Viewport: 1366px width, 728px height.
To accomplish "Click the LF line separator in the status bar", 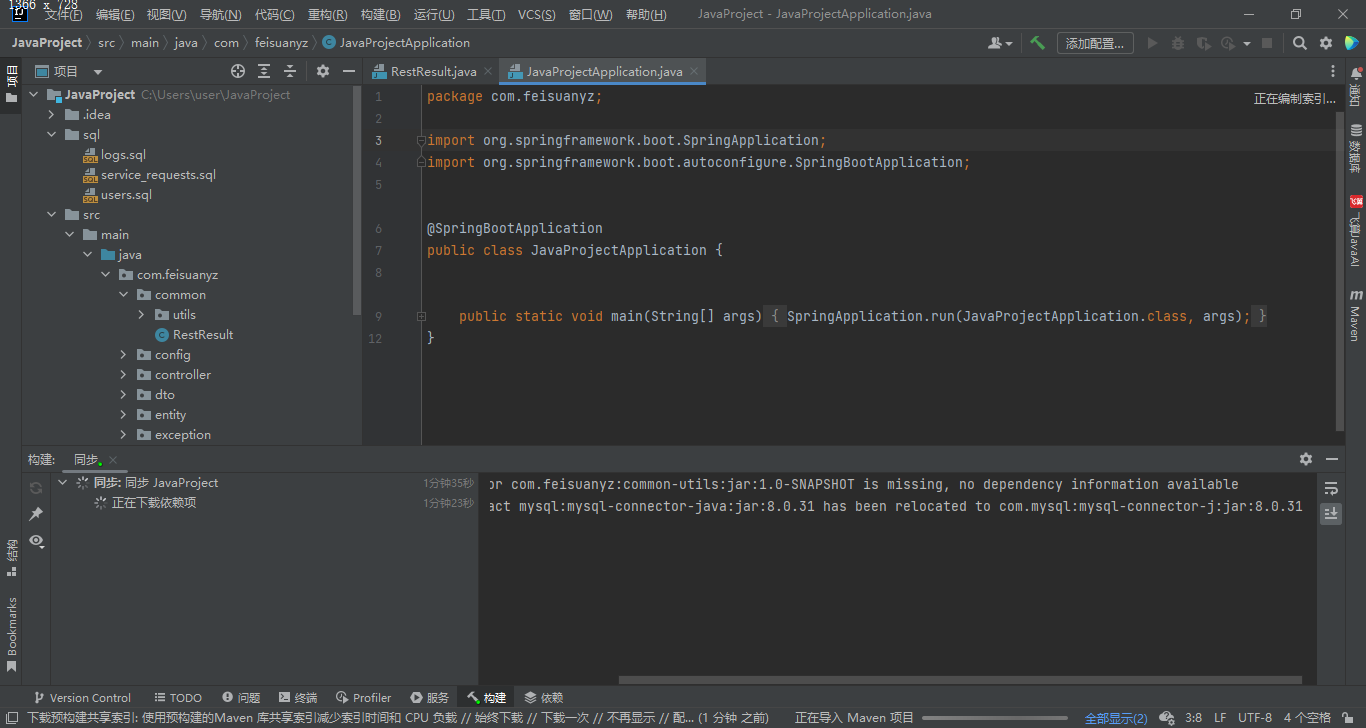I will (x=1220, y=718).
